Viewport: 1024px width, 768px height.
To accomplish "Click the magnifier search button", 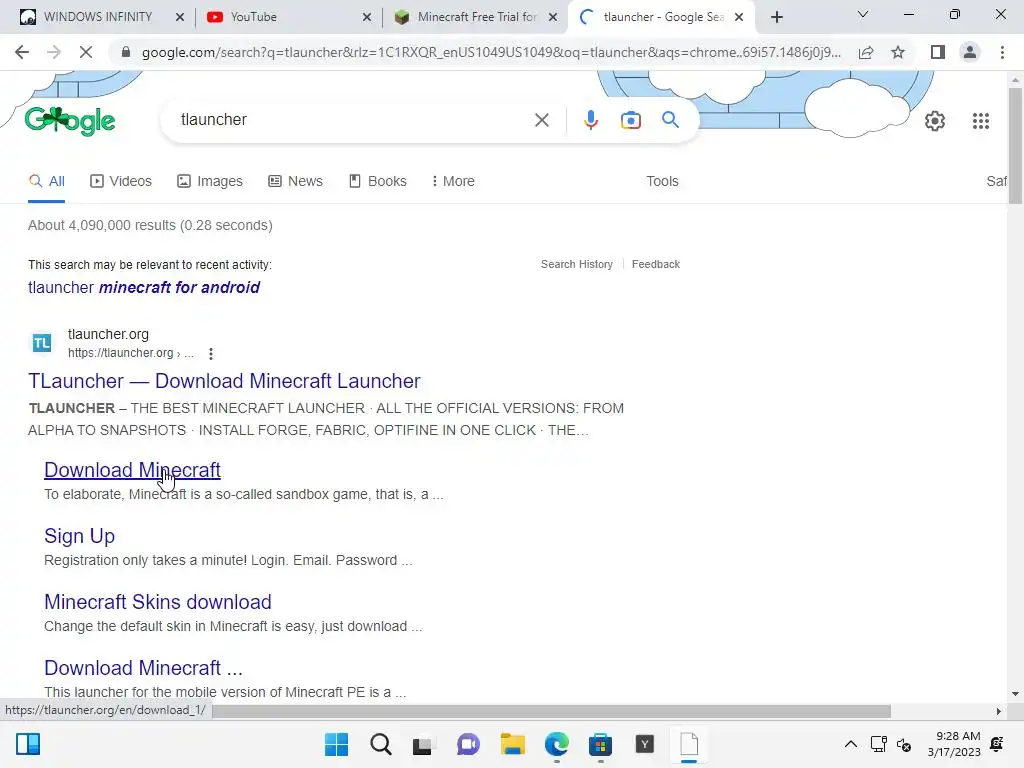I will pyautogui.click(x=670, y=120).
